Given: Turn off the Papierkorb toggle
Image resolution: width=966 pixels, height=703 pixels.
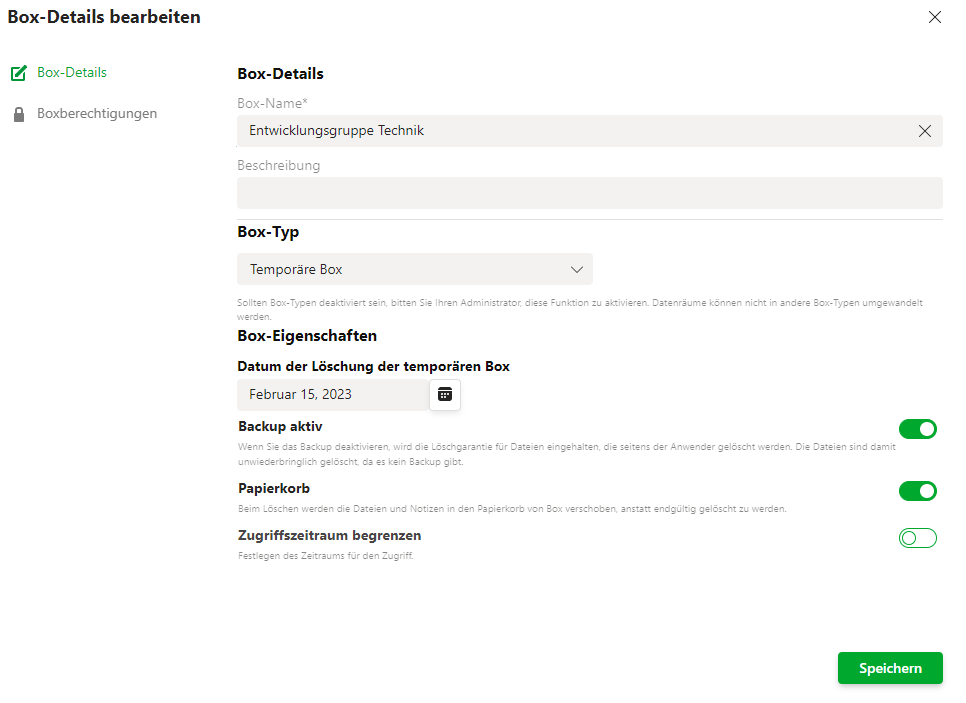Looking at the screenshot, I should tap(917, 491).
